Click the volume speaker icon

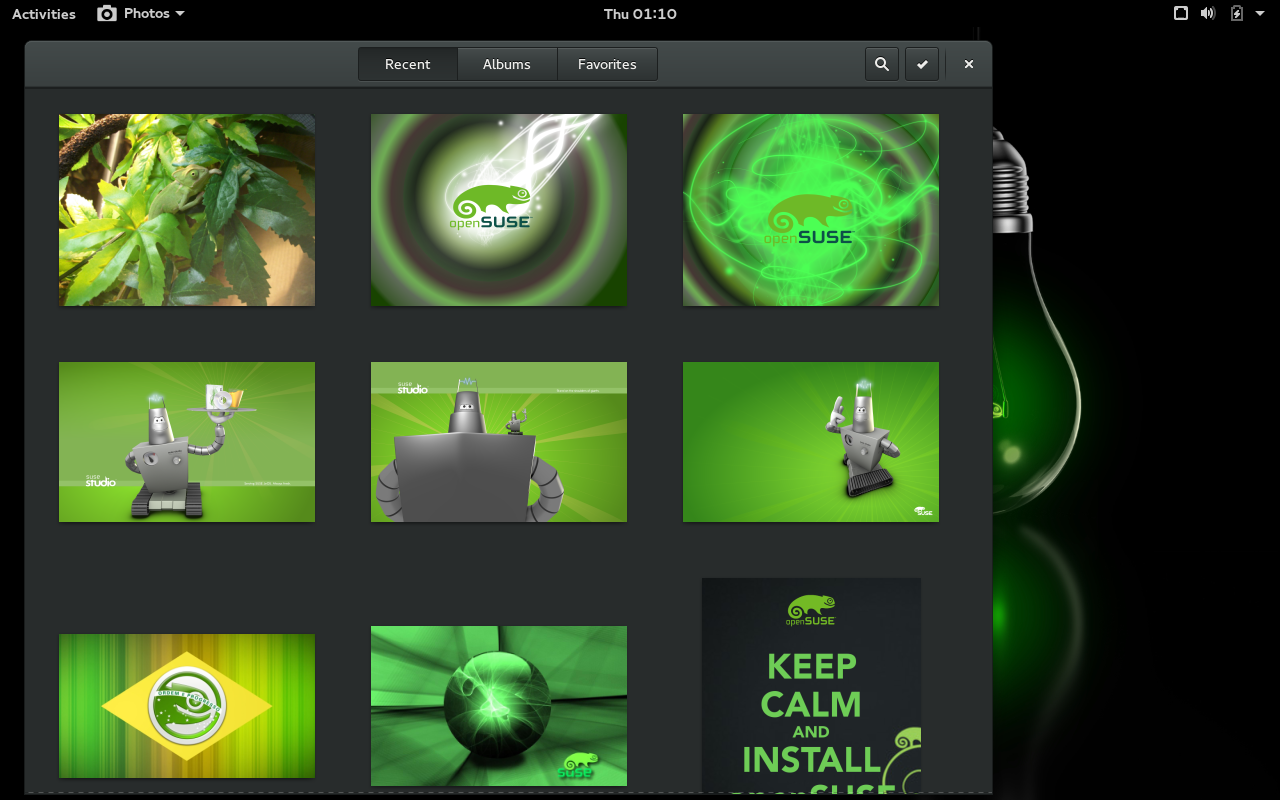point(1208,13)
